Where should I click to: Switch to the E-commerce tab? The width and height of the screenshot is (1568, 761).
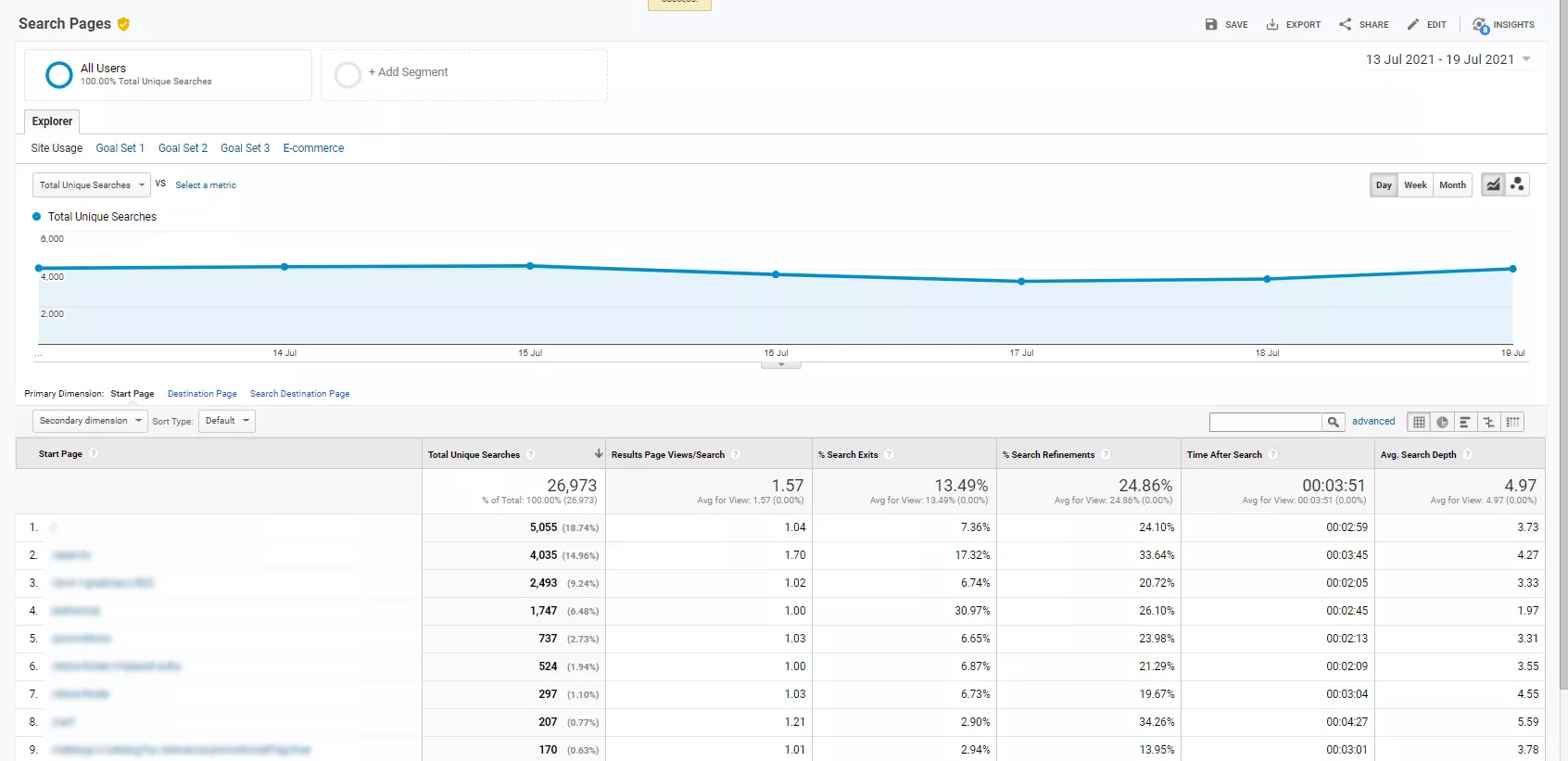(x=313, y=148)
